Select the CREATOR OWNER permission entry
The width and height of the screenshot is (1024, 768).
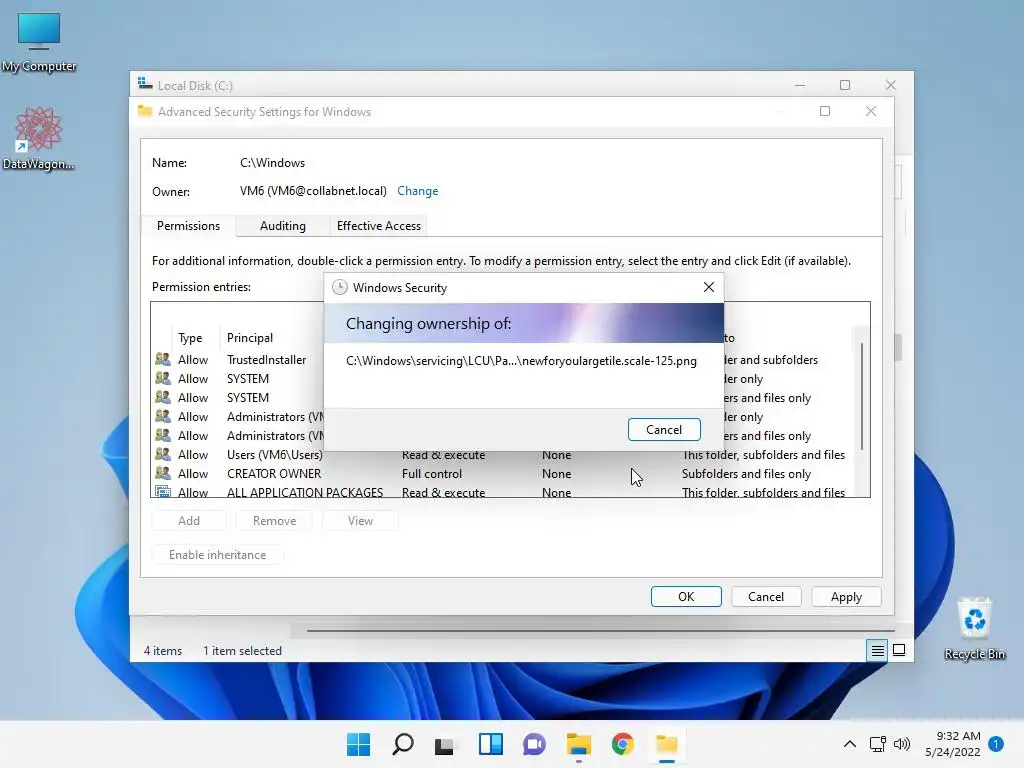[502, 473]
